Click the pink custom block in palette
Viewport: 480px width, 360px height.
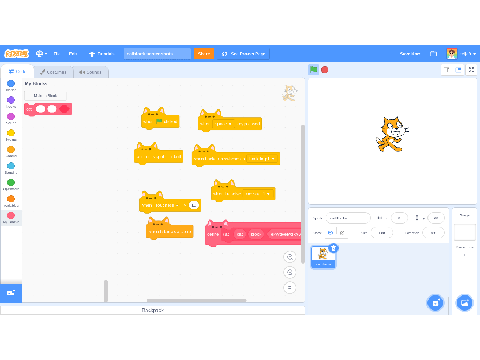pos(48,109)
